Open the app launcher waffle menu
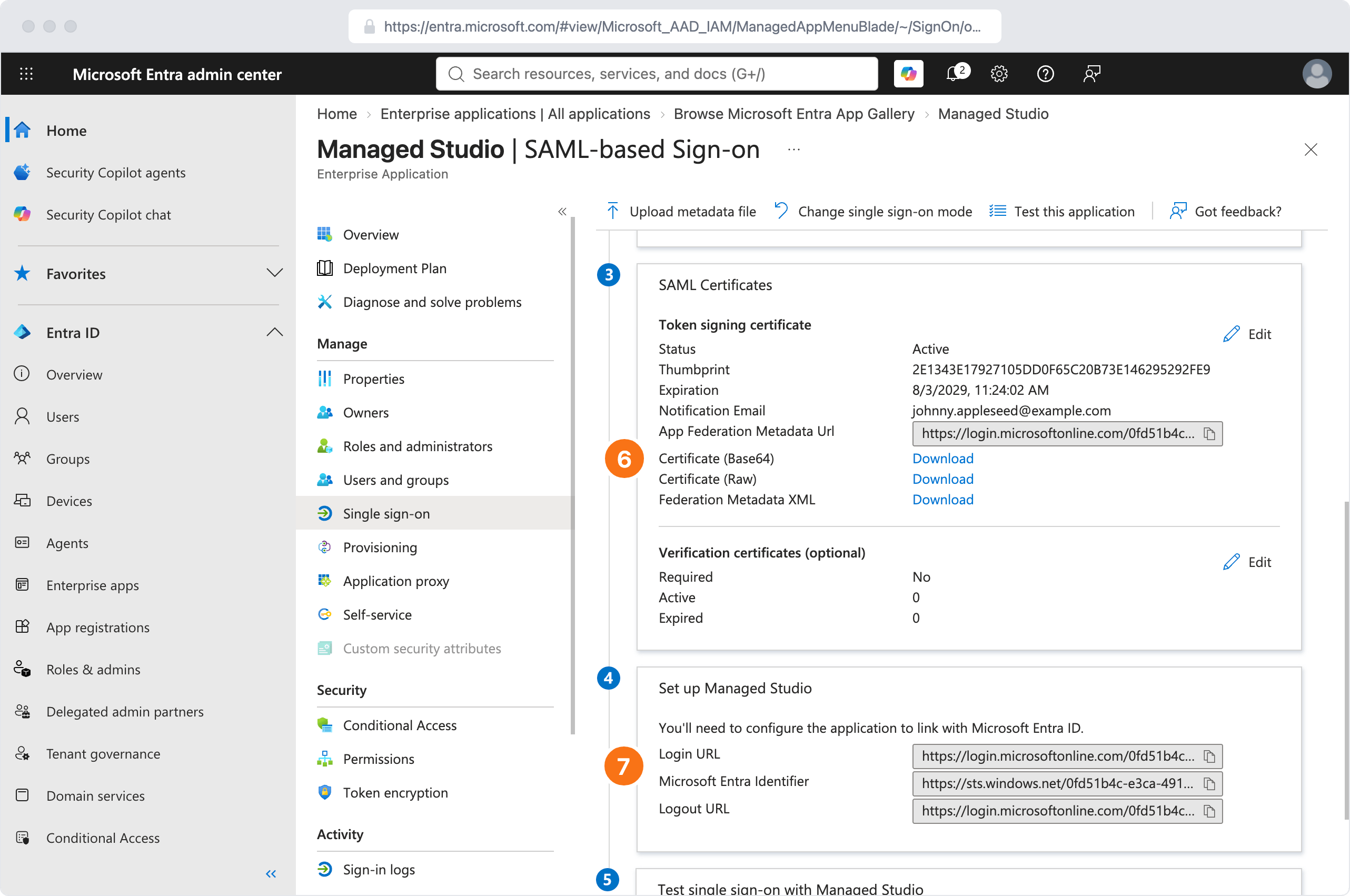Image resolution: width=1350 pixels, height=896 pixels. tap(26, 74)
